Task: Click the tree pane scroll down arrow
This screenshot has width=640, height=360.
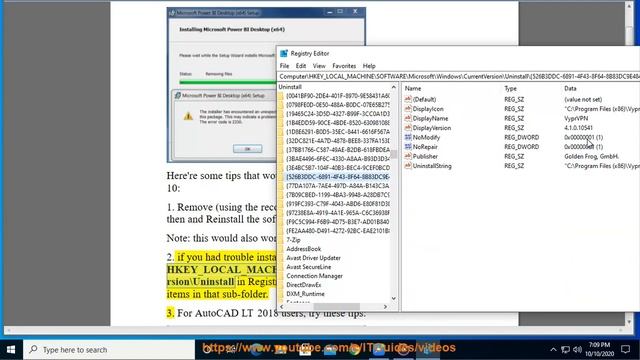Action: click(393, 298)
